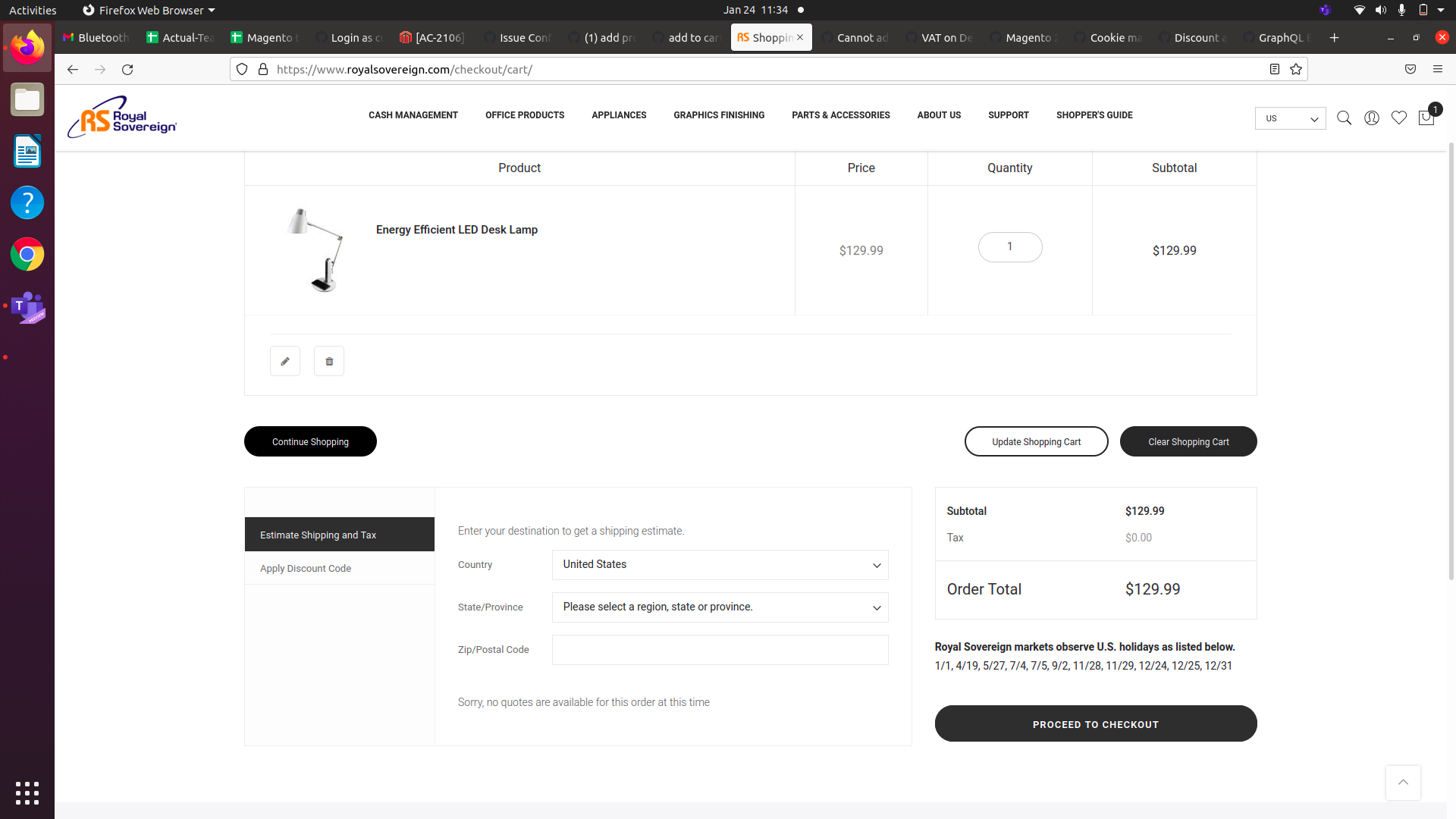Expand the State/Province selector
Viewport: 1456px width, 819px height.
(719, 607)
